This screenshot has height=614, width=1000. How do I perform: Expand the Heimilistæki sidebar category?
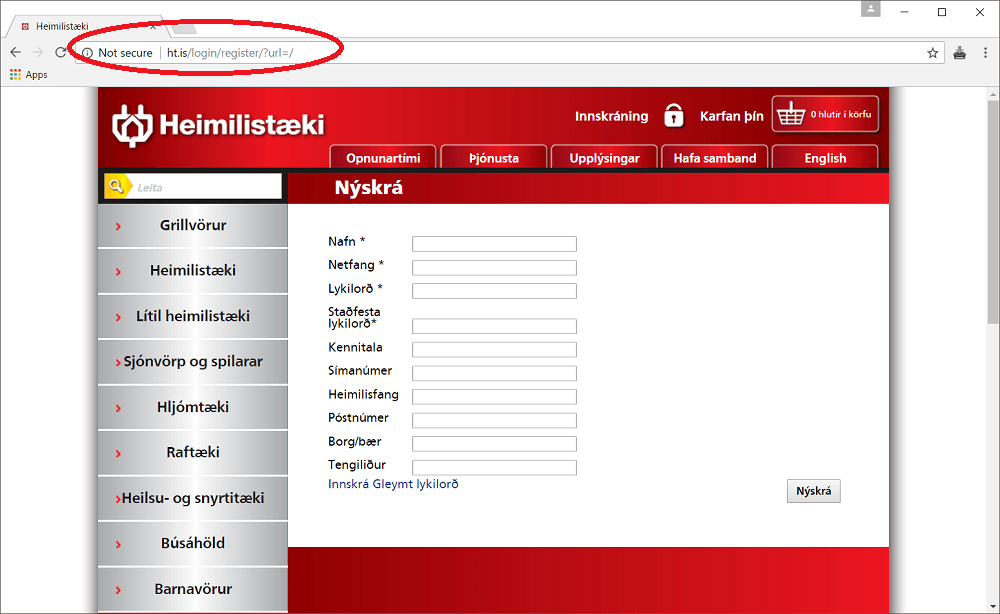point(193,270)
